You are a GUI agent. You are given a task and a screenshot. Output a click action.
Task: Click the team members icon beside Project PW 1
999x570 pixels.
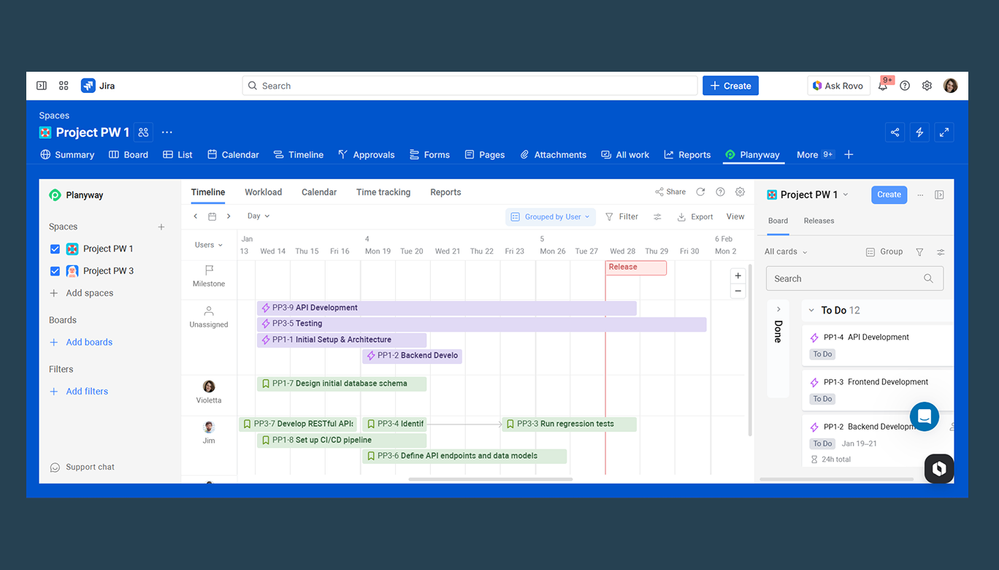tap(143, 132)
